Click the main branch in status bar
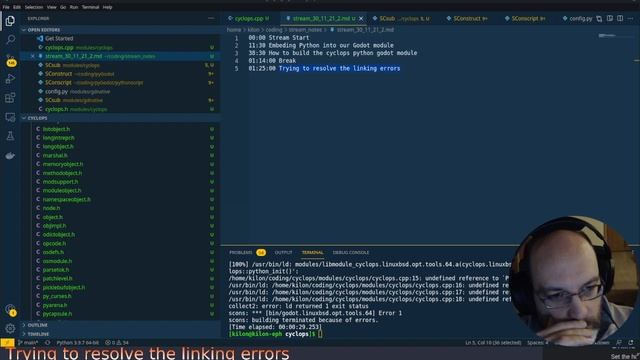 click(28, 342)
